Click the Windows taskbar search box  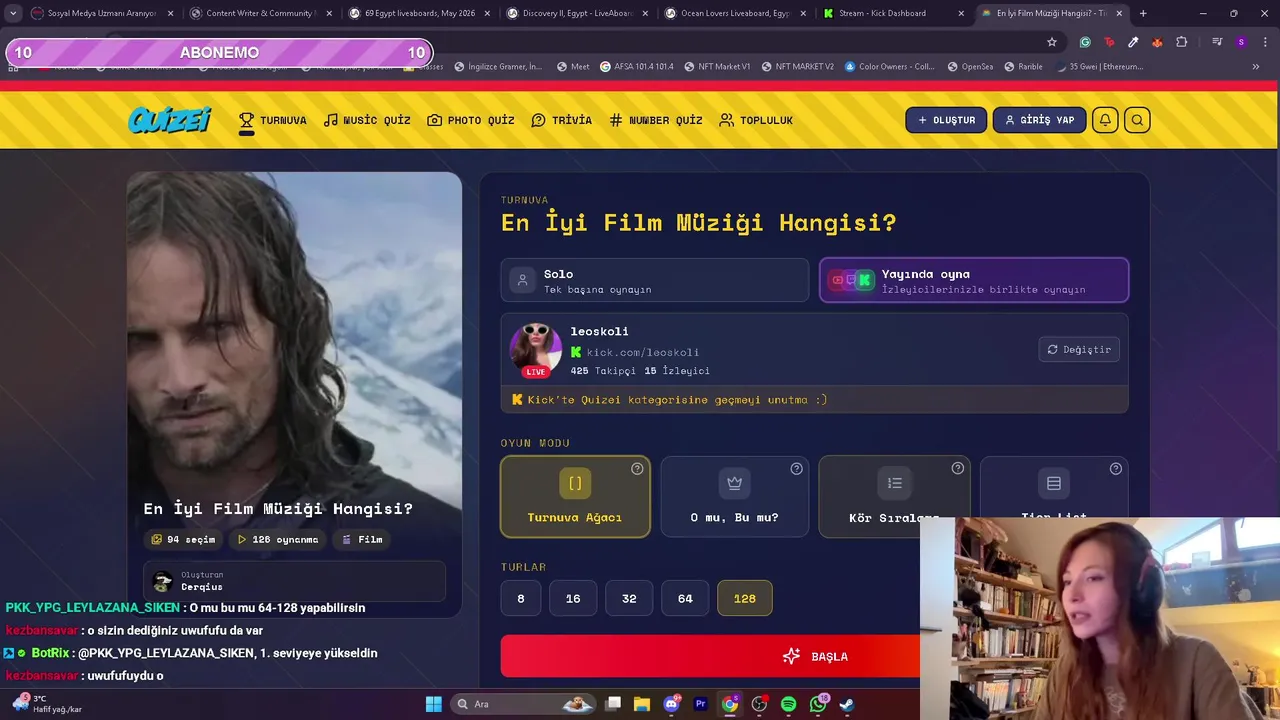tap(523, 704)
